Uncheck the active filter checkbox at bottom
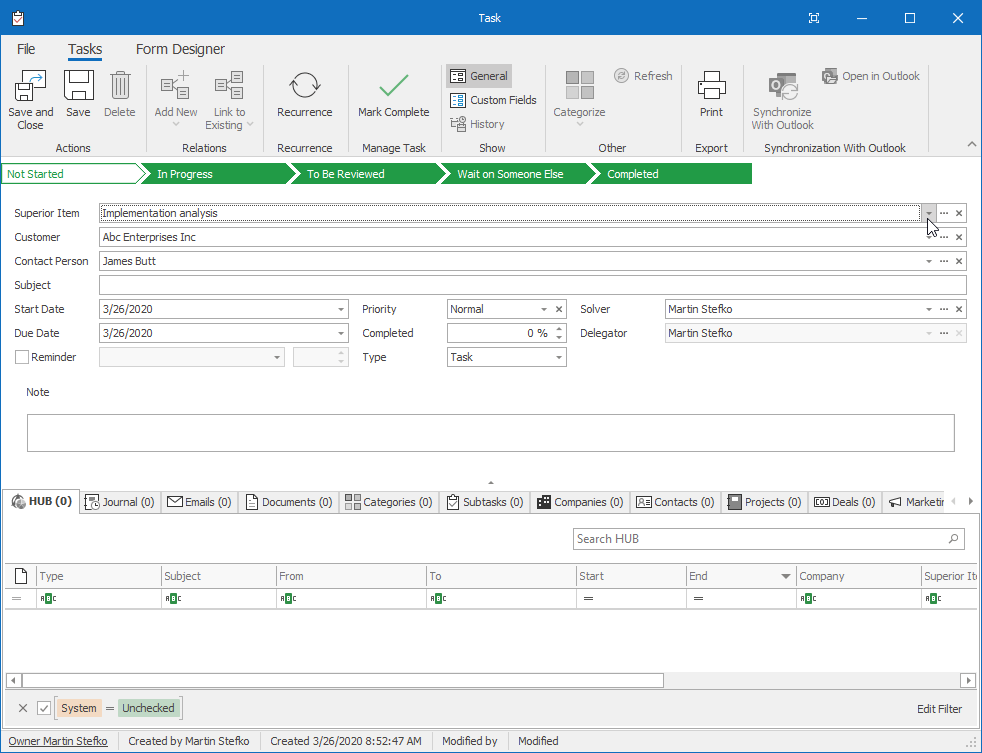Image resolution: width=982 pixels, height=753 pixels. point(44,708)
